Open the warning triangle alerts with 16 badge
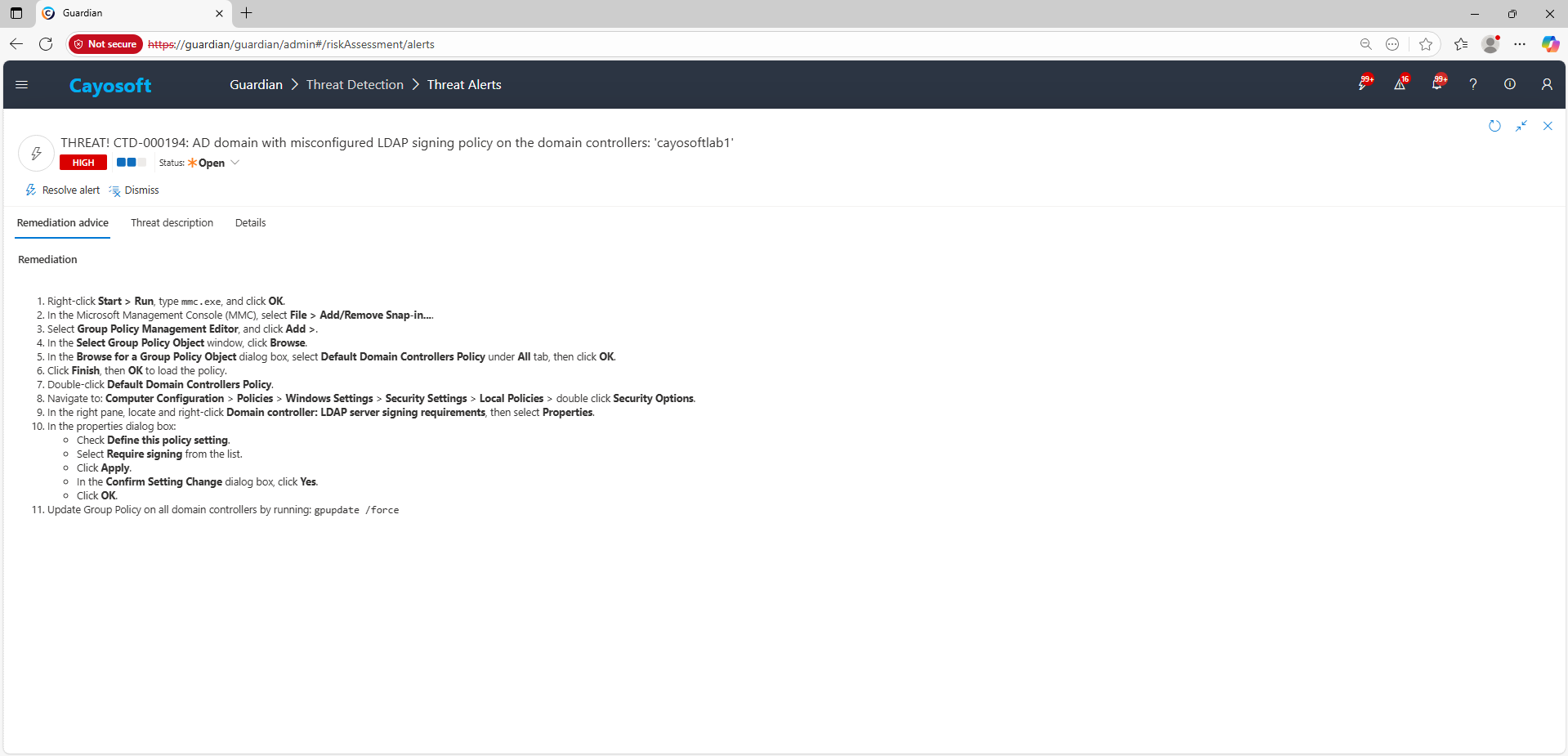 pyautogui.click(x=1400, y=84)
